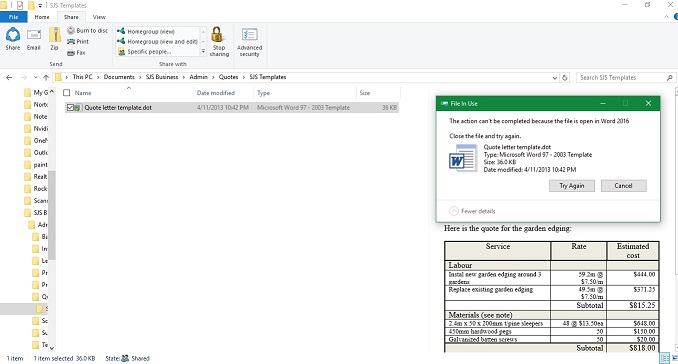Viewport: 678px width, 364px height.
Task: Select the Rock folder in the tree
Action: 36,188
